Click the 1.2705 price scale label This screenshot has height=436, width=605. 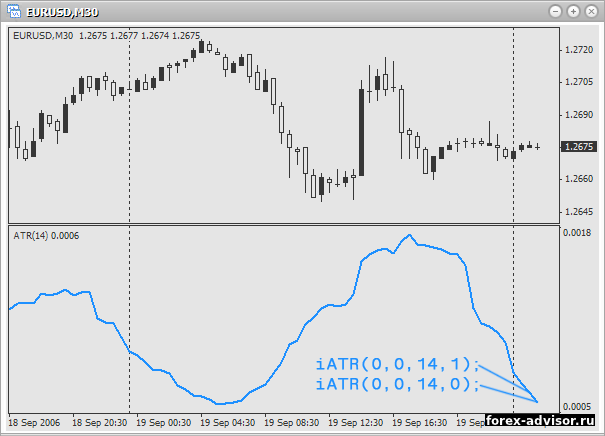coord(579,82)
